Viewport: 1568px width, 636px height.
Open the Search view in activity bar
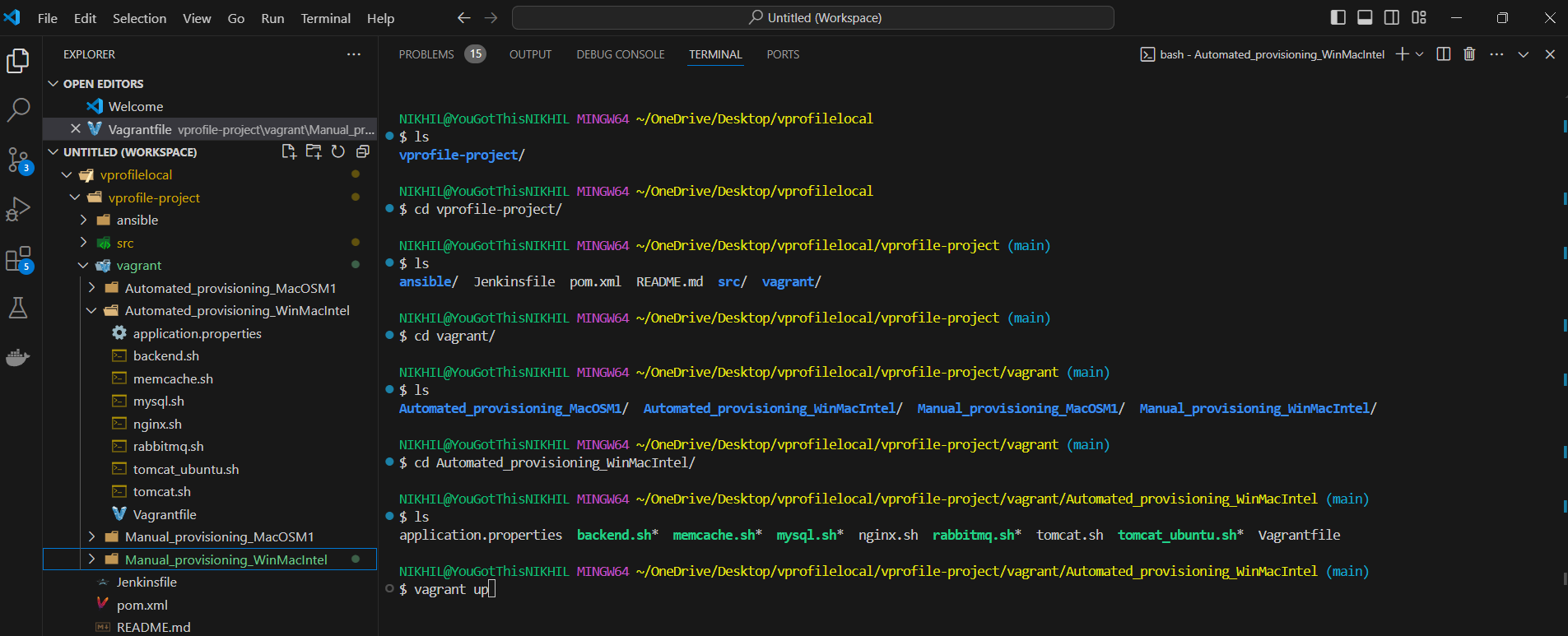(x=18, y=110)
